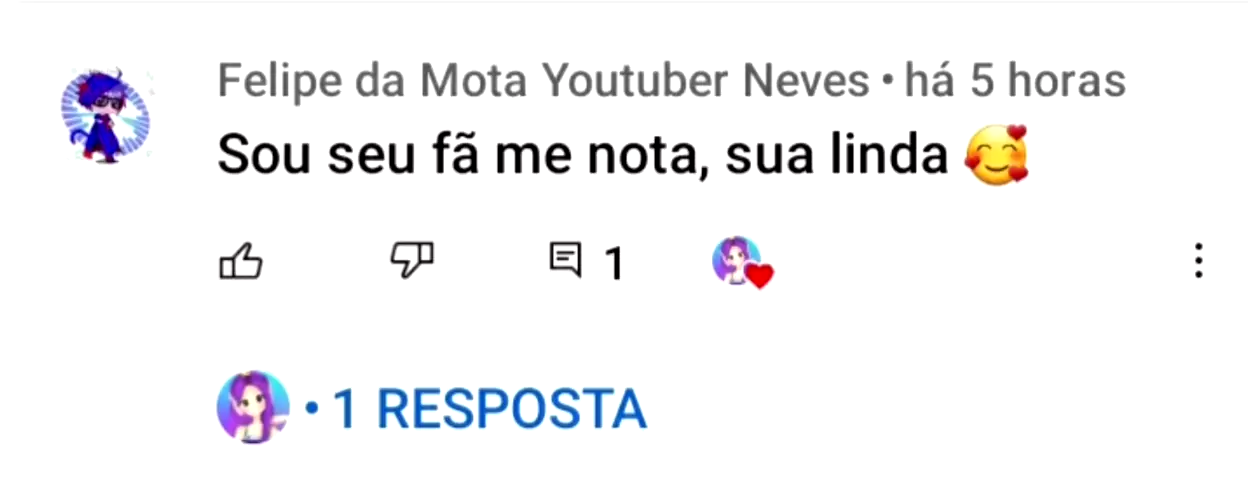Image resolution: width=1248 pixels, height=480 pixels.
Task: Tap the blue dot before 1 RESPOSTA
Action: [312, 409]
